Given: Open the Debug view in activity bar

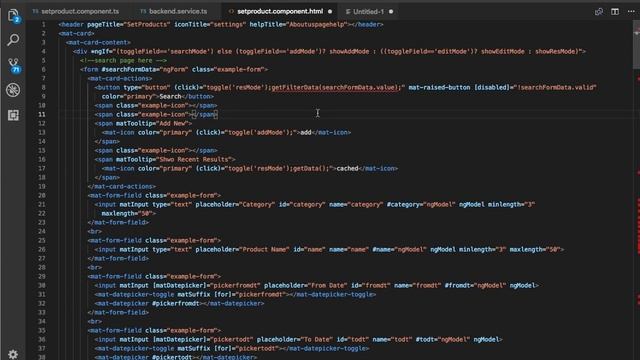Looking at the screenshot, I should (13, 90).
